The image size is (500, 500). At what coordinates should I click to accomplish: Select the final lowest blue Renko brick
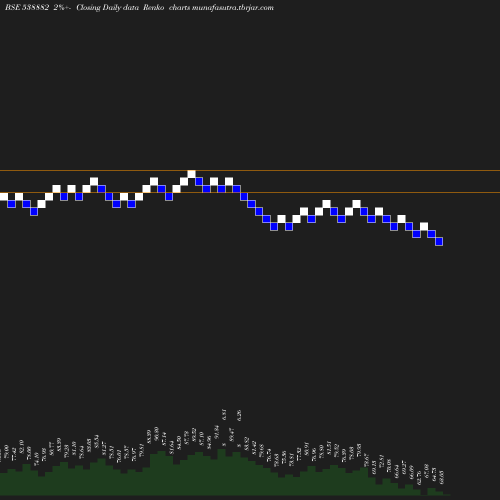pyautogui.click(x=439, y=241)
